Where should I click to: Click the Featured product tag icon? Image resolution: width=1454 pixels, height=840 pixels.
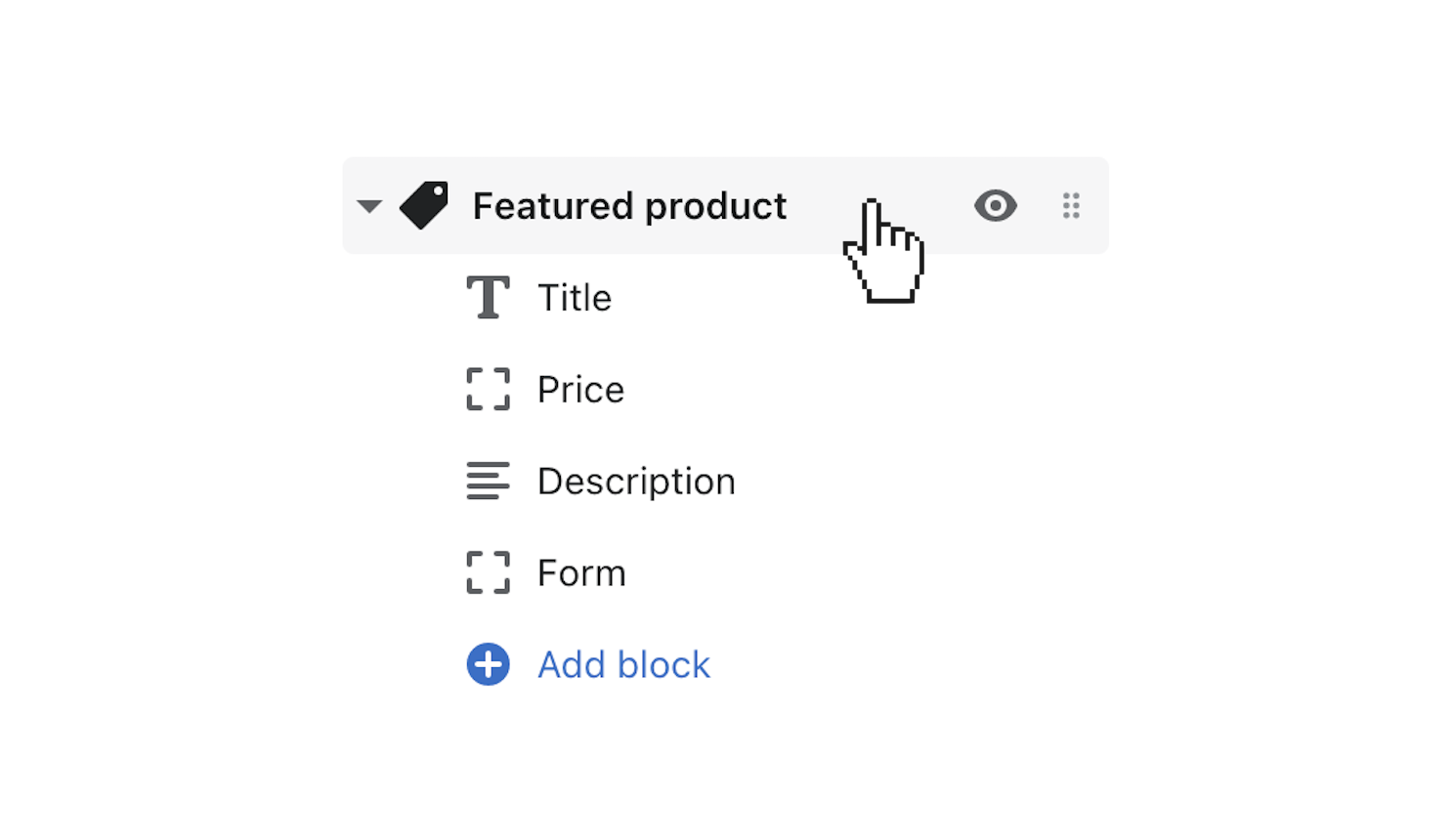click(x=424, y=205)
